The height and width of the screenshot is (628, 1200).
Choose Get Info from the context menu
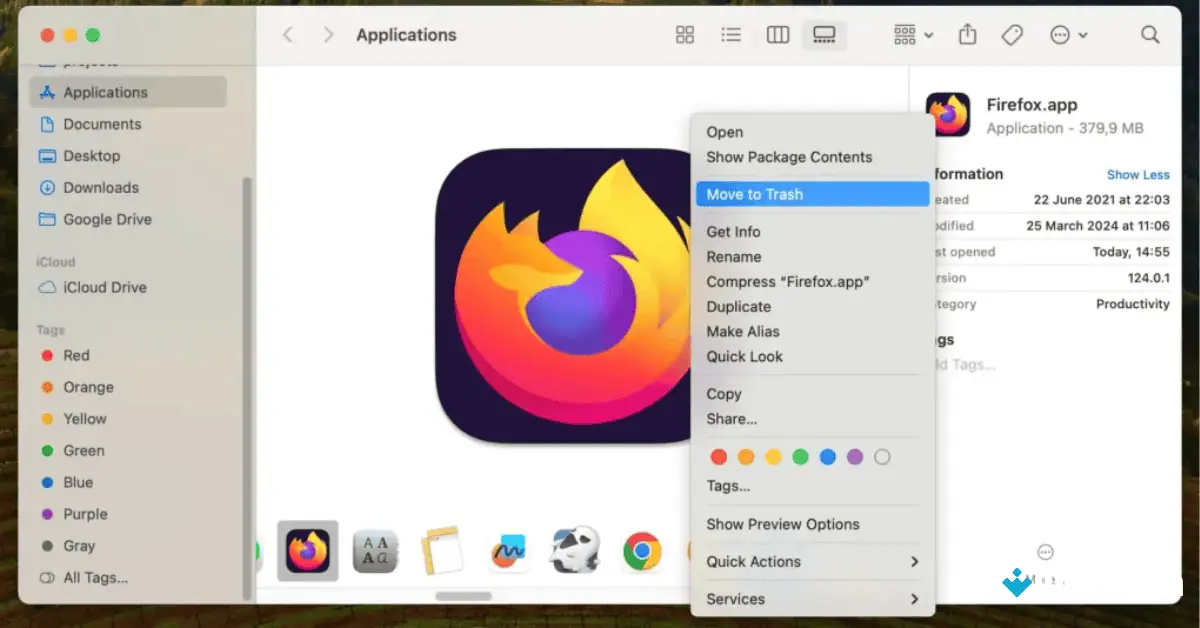(733, 231)
